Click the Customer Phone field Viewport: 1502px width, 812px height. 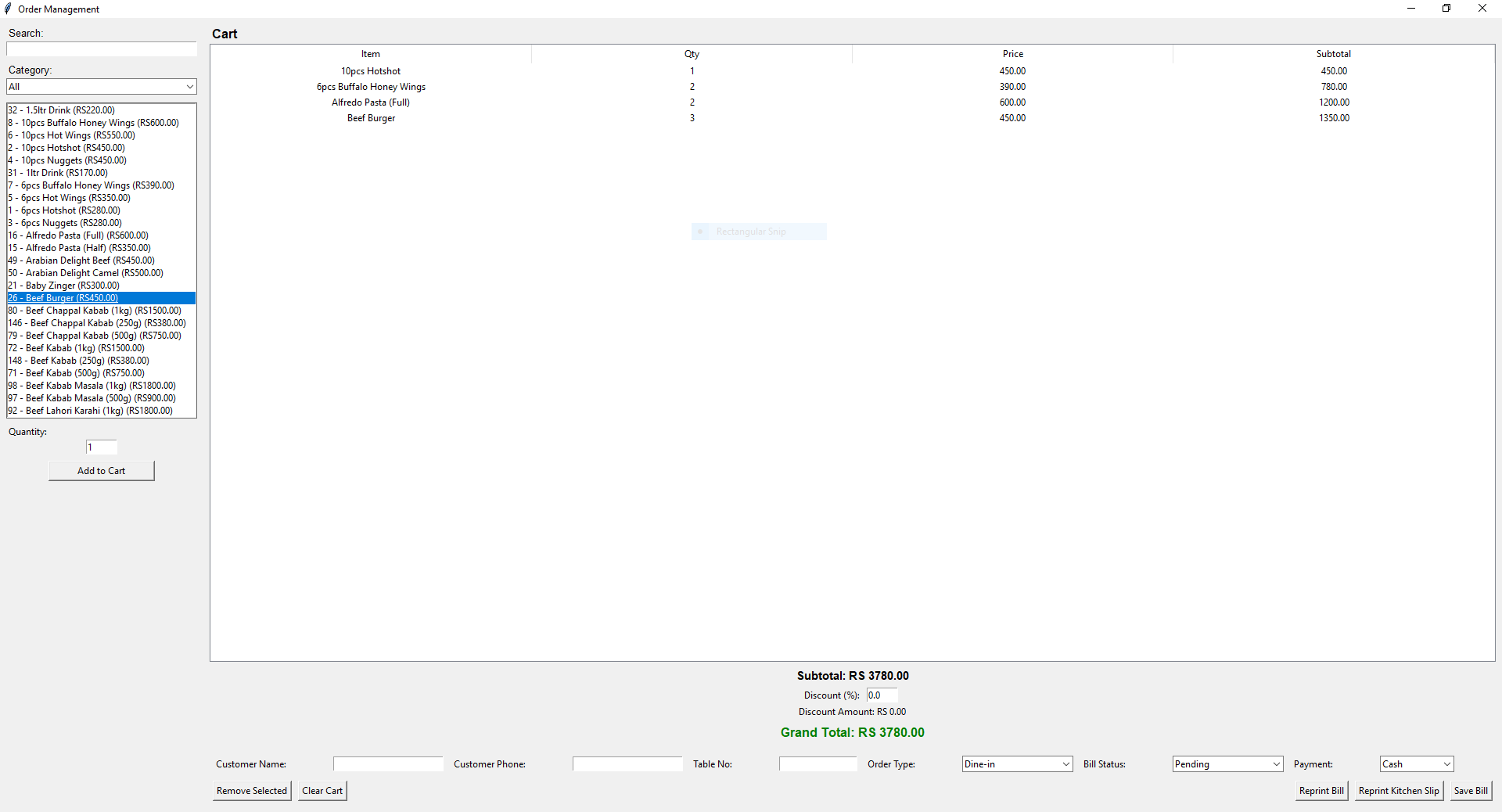pyautogui.click(x=627, y=764)
